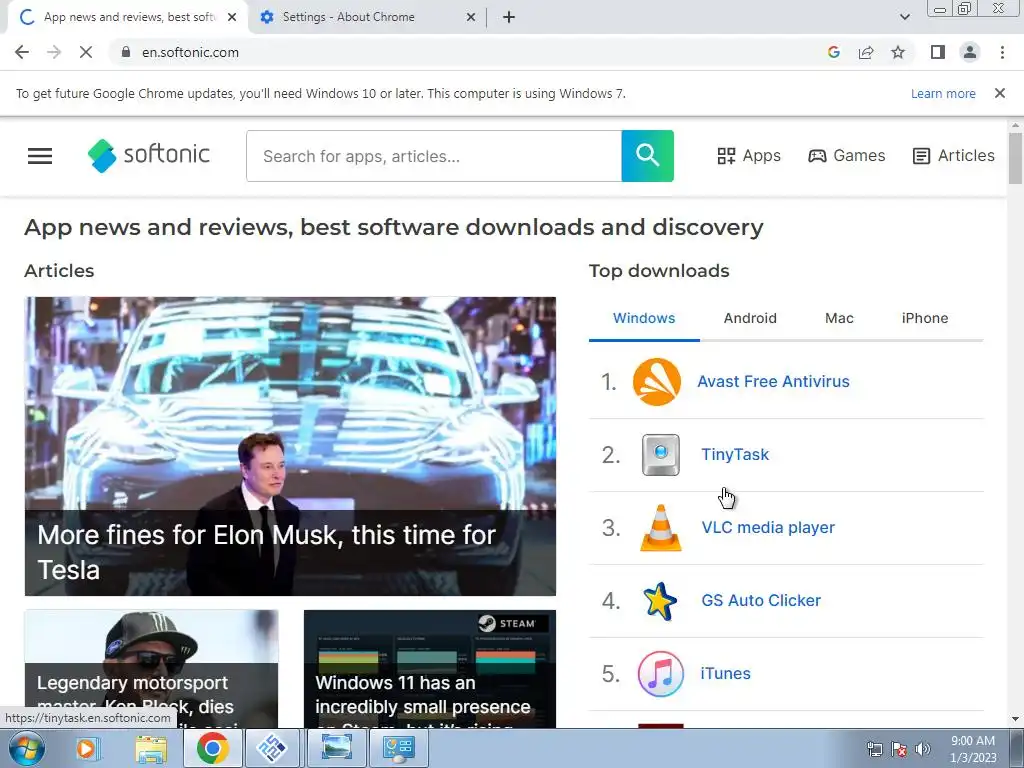The height and width of the screenshot is (768, 1024).
Task: Switch to App news and reviews tab
Action: pyautogui.click(x=128, y=17)
